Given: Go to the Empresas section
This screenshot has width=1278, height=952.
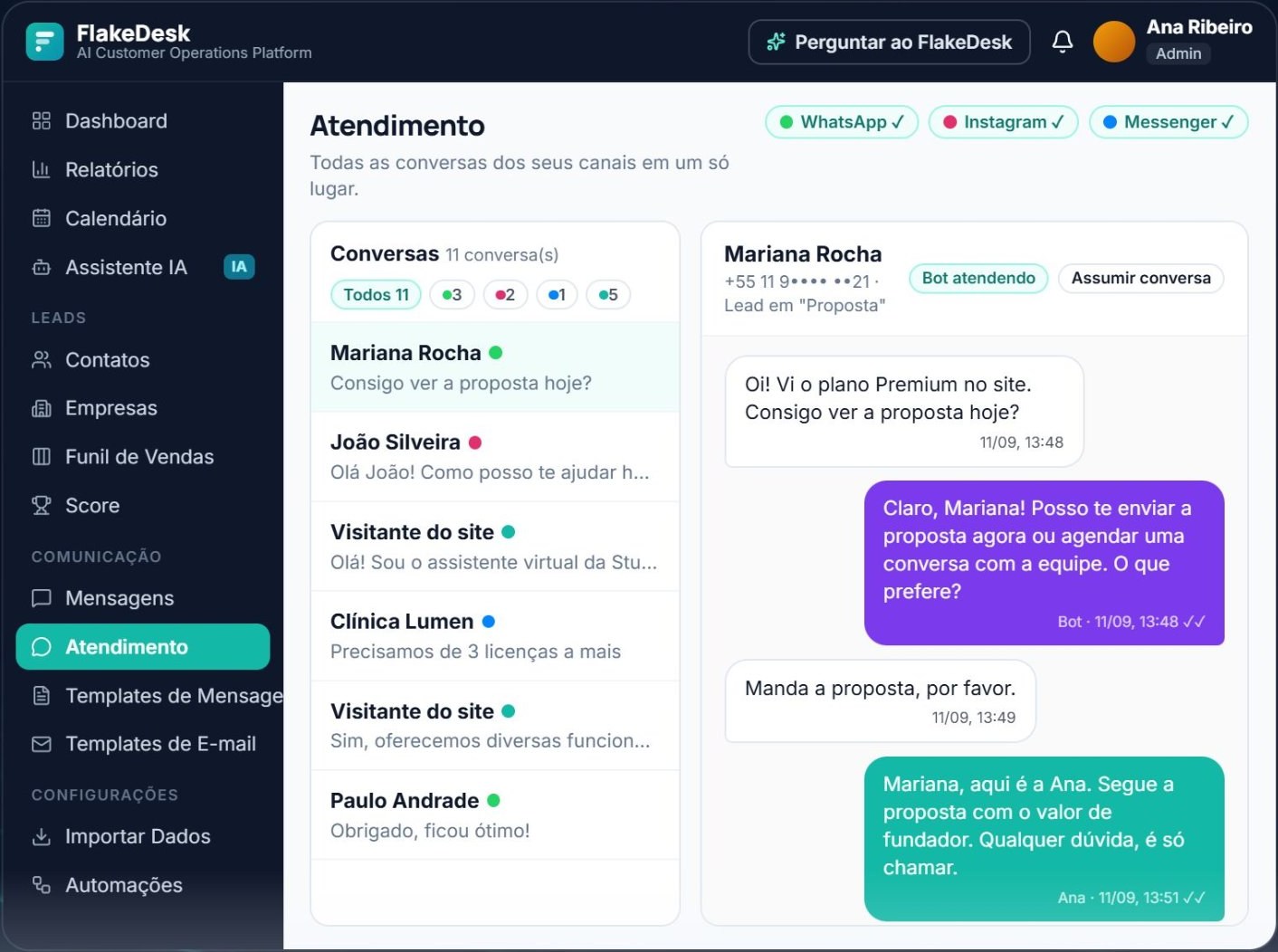Looking at the screenshot, I should pyautogui.click(x=143, y=408).
